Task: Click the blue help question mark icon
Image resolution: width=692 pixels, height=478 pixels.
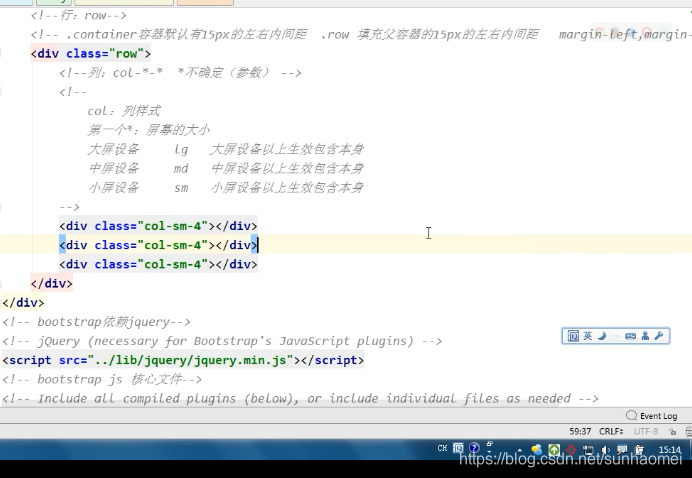Action: click(x=474, y=448)
